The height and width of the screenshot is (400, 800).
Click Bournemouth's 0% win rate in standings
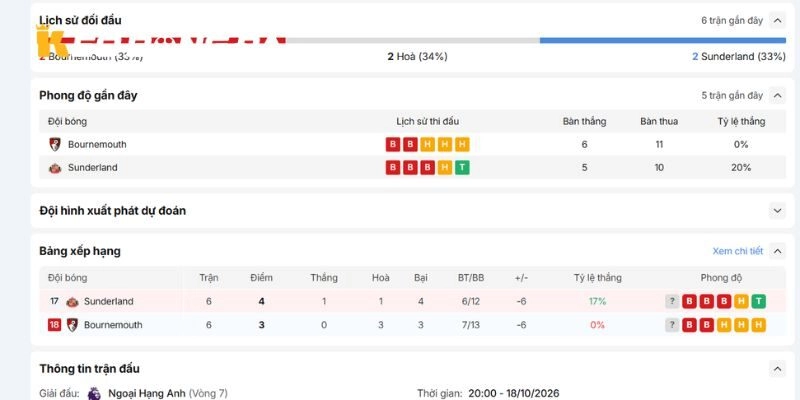[x=597, y=325]
